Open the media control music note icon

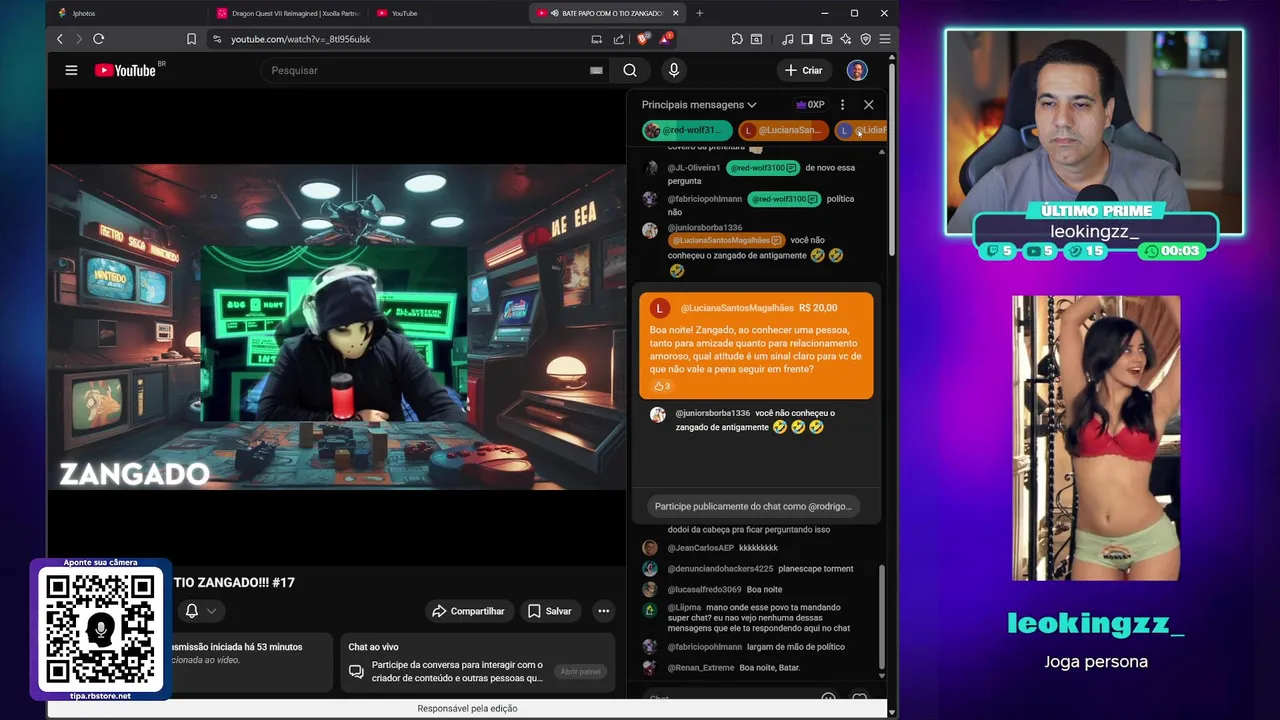(x=788, y=39)
